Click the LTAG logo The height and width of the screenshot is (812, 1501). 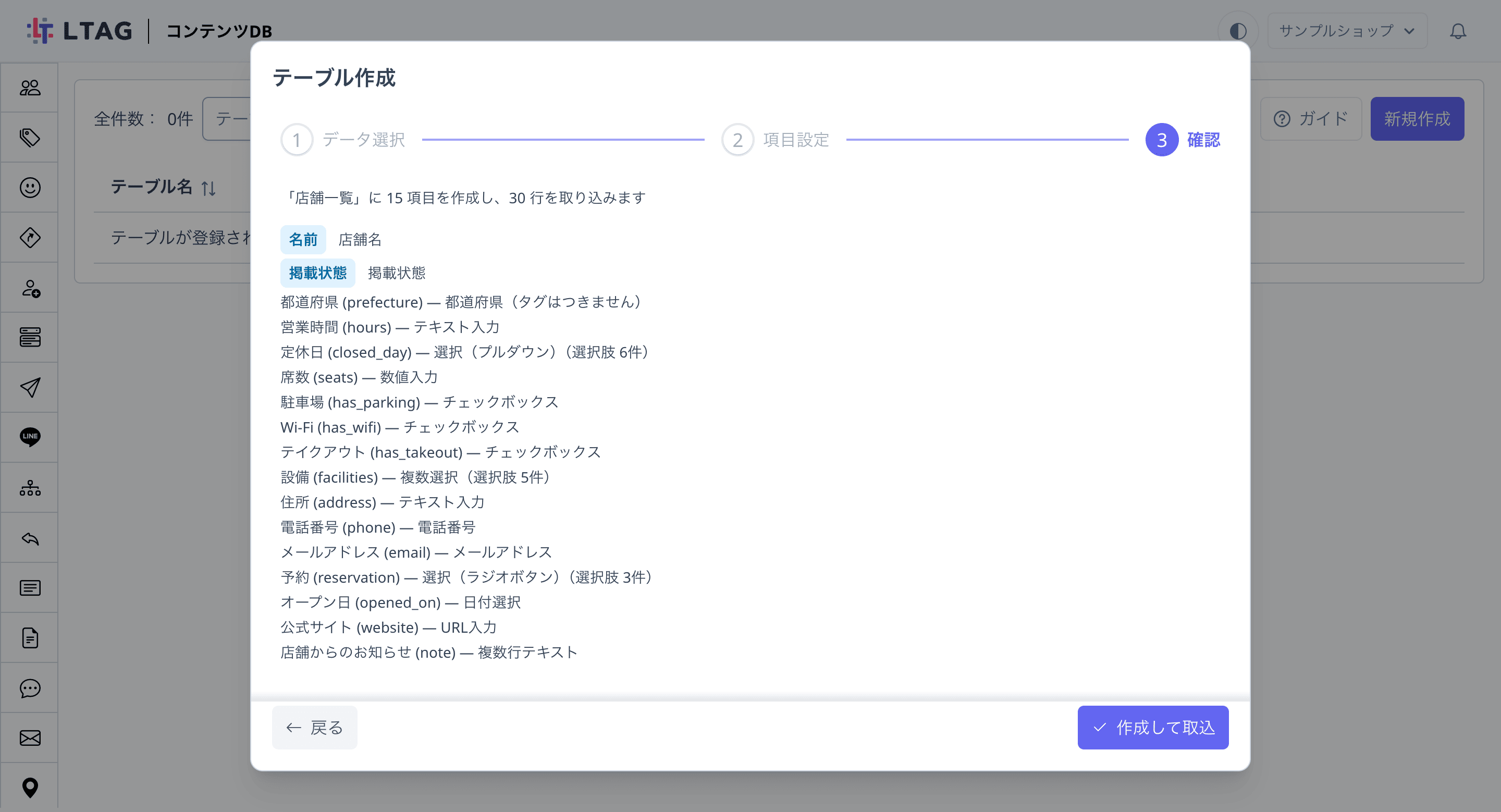point(80,31)
